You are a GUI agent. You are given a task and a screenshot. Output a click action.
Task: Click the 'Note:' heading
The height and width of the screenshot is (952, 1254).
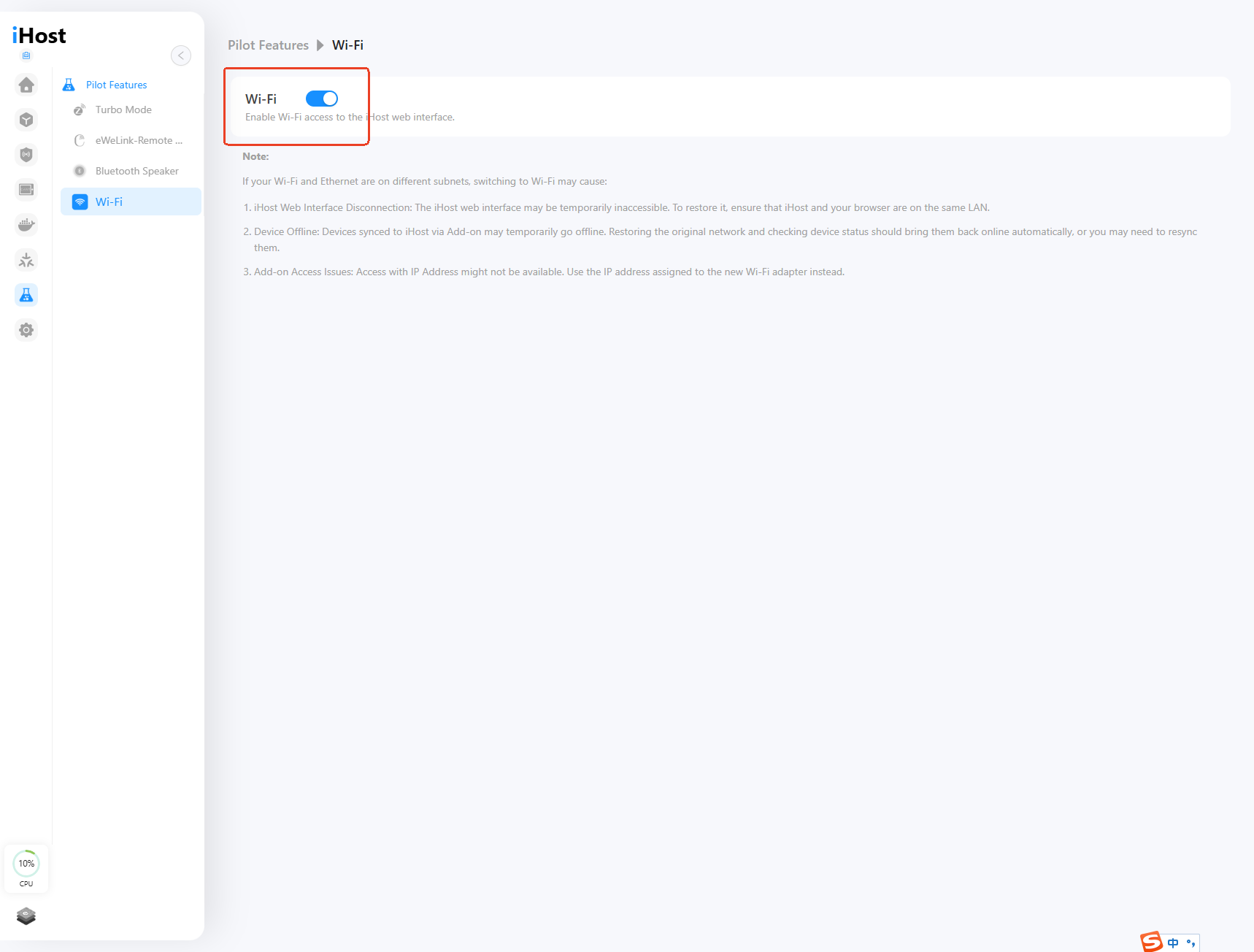click(255, 156)
